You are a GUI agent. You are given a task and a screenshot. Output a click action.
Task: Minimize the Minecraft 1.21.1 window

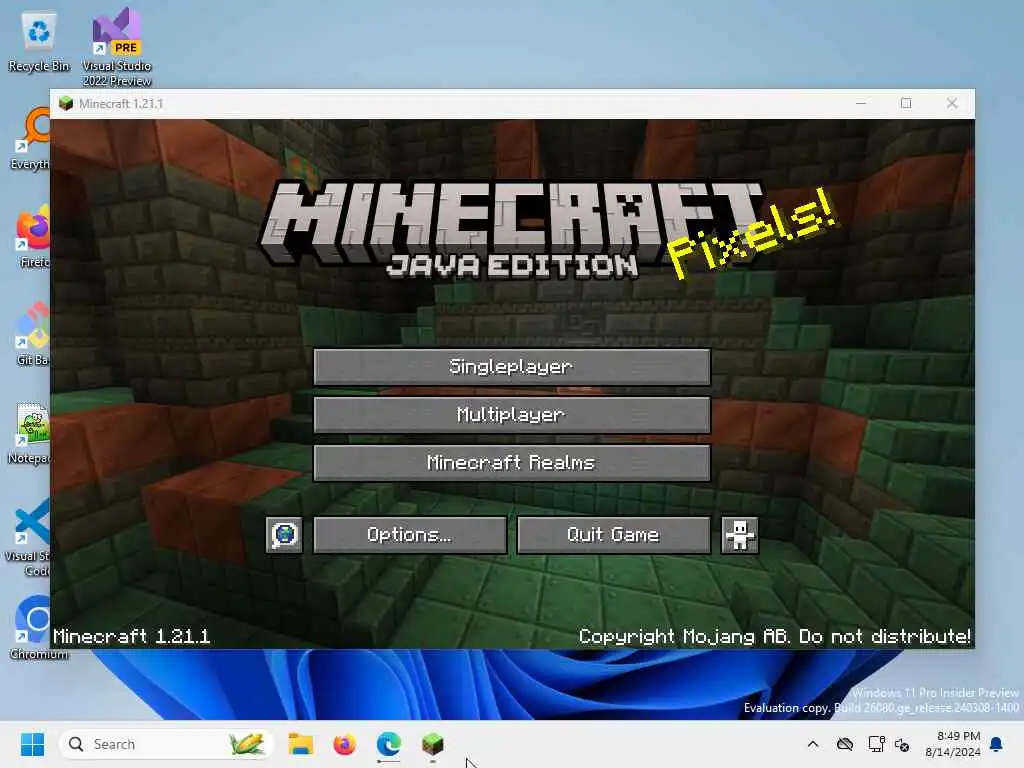click(861, 103)
